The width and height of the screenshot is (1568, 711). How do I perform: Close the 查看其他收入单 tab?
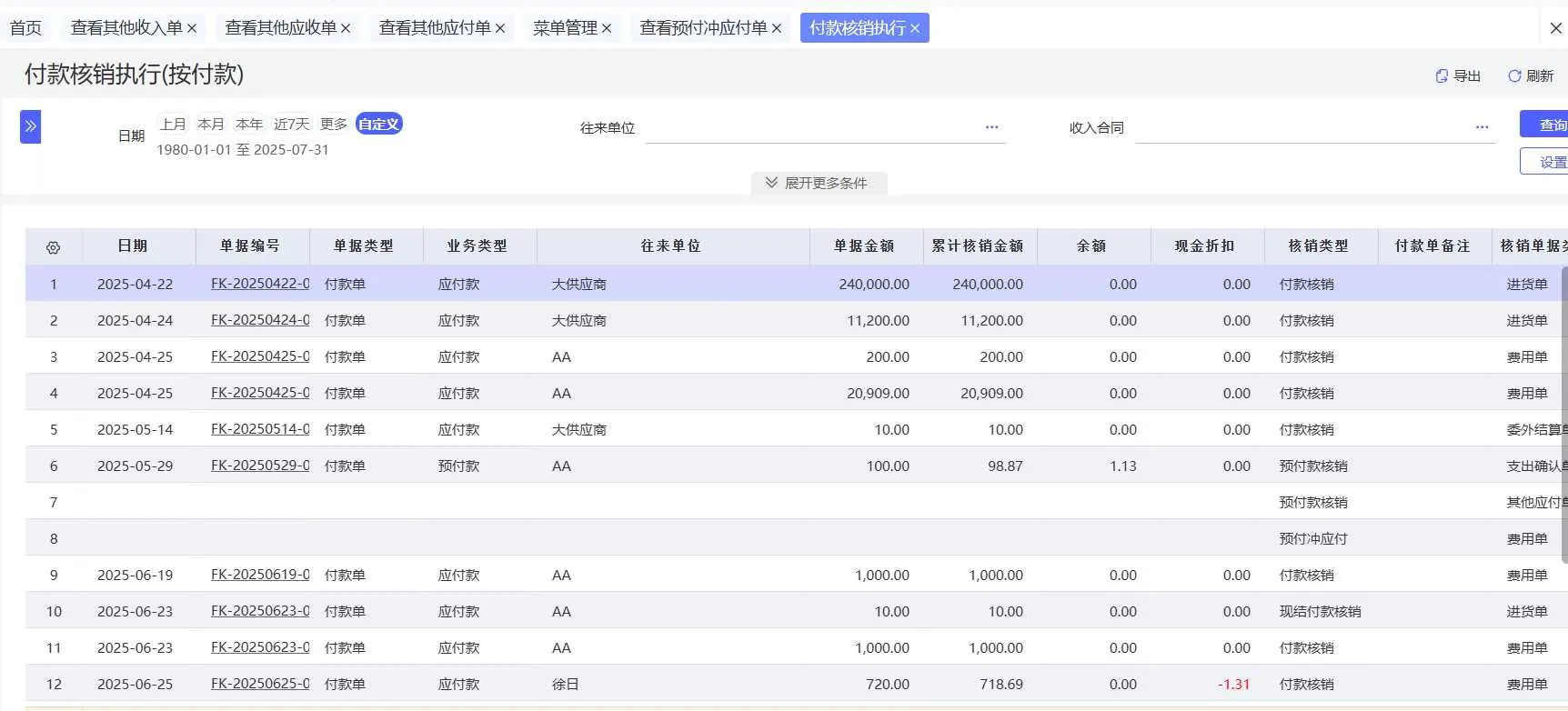tap(192, 28)
